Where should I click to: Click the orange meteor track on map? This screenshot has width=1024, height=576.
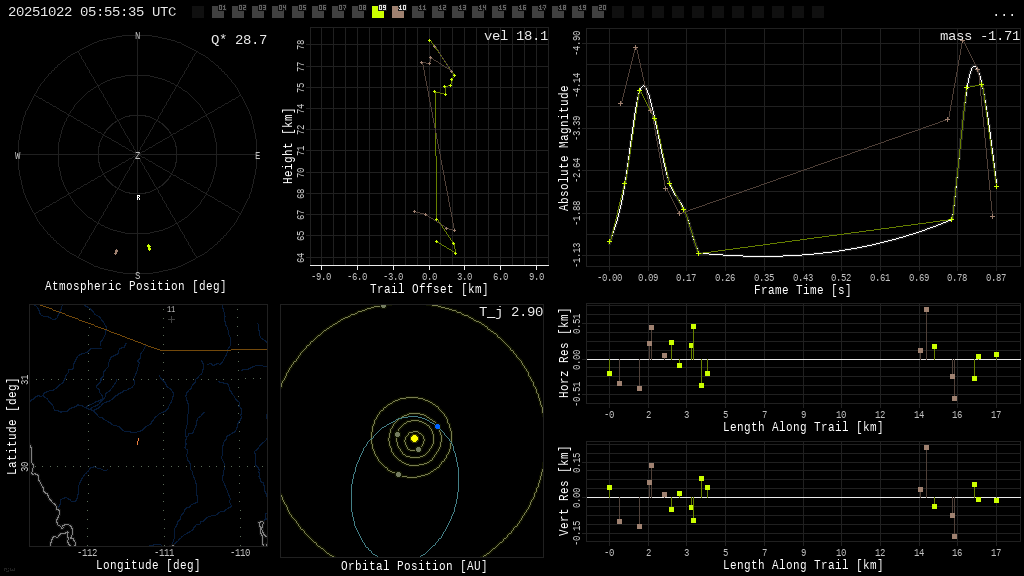[138, 441]
